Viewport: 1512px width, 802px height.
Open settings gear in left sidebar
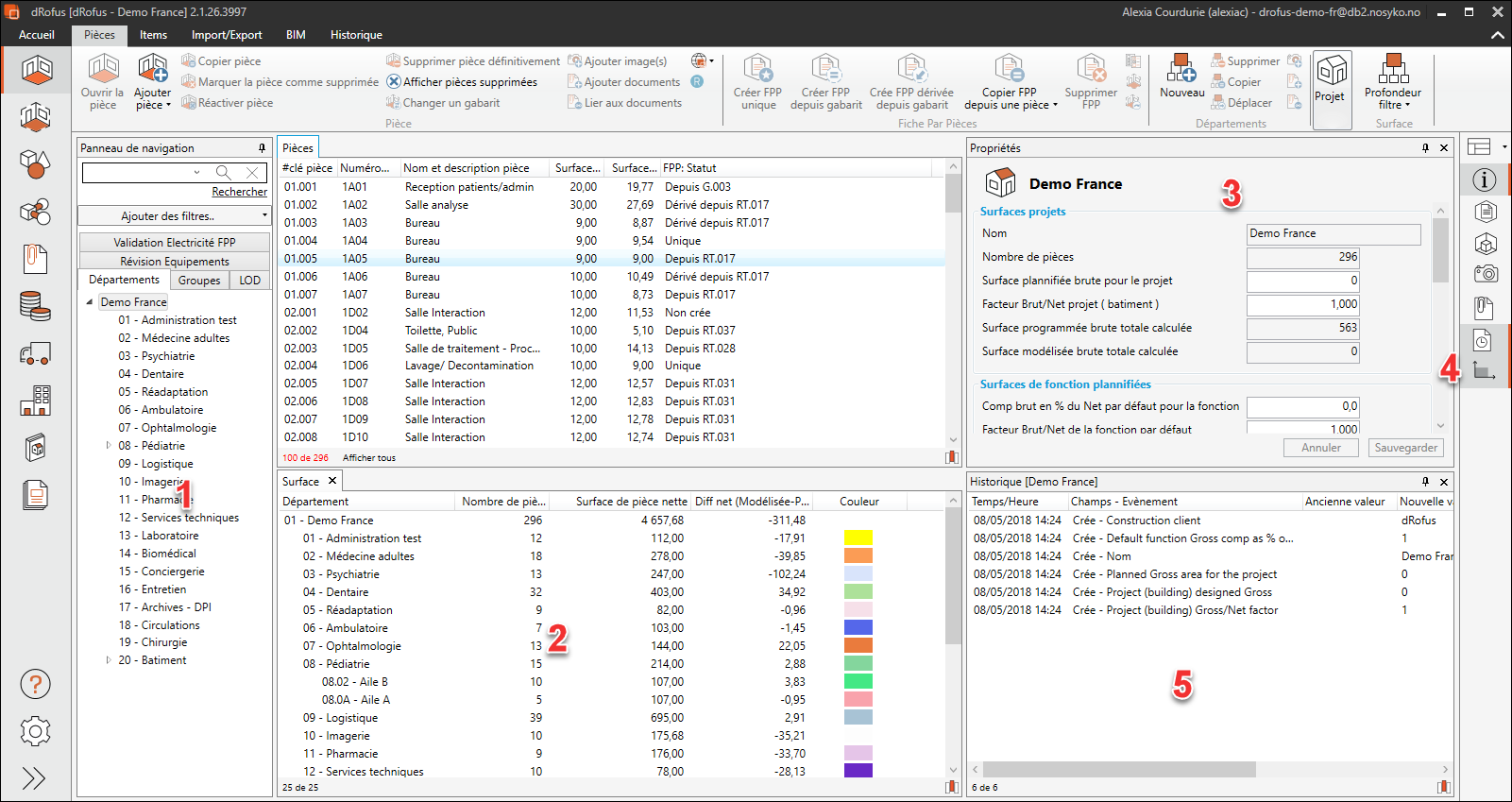click(35, 731)
